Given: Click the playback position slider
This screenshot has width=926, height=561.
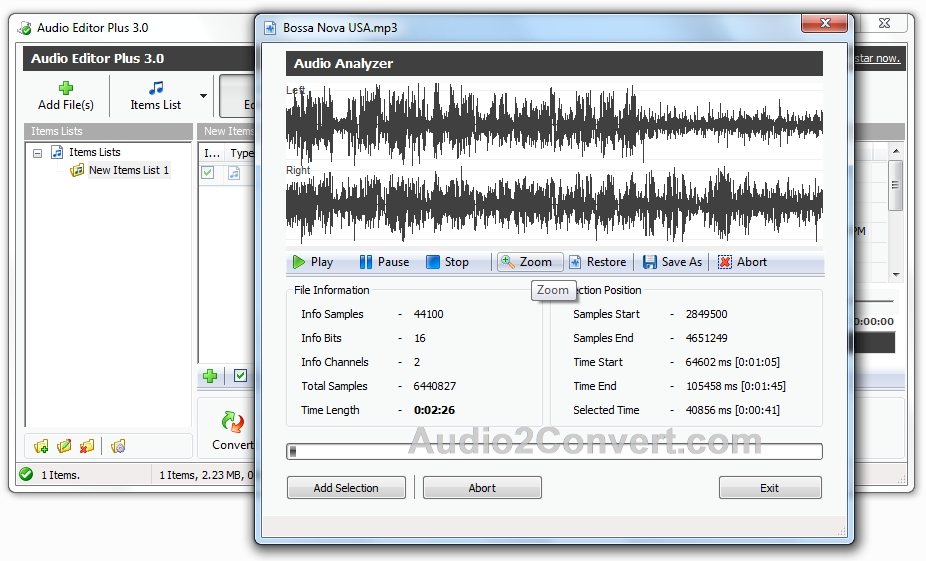Looking at the screenshot, I should point(554,452).
